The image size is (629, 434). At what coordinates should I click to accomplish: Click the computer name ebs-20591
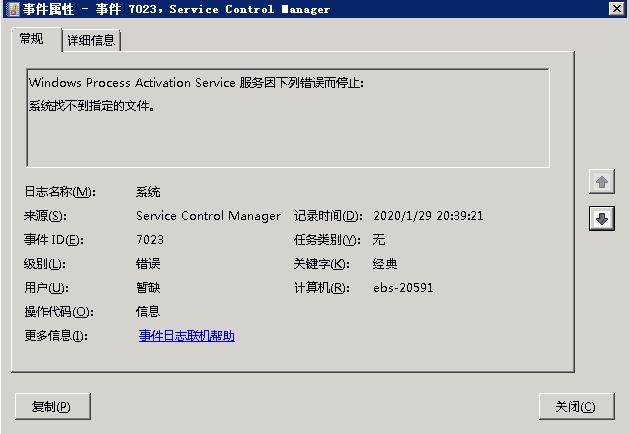point(403,288)
